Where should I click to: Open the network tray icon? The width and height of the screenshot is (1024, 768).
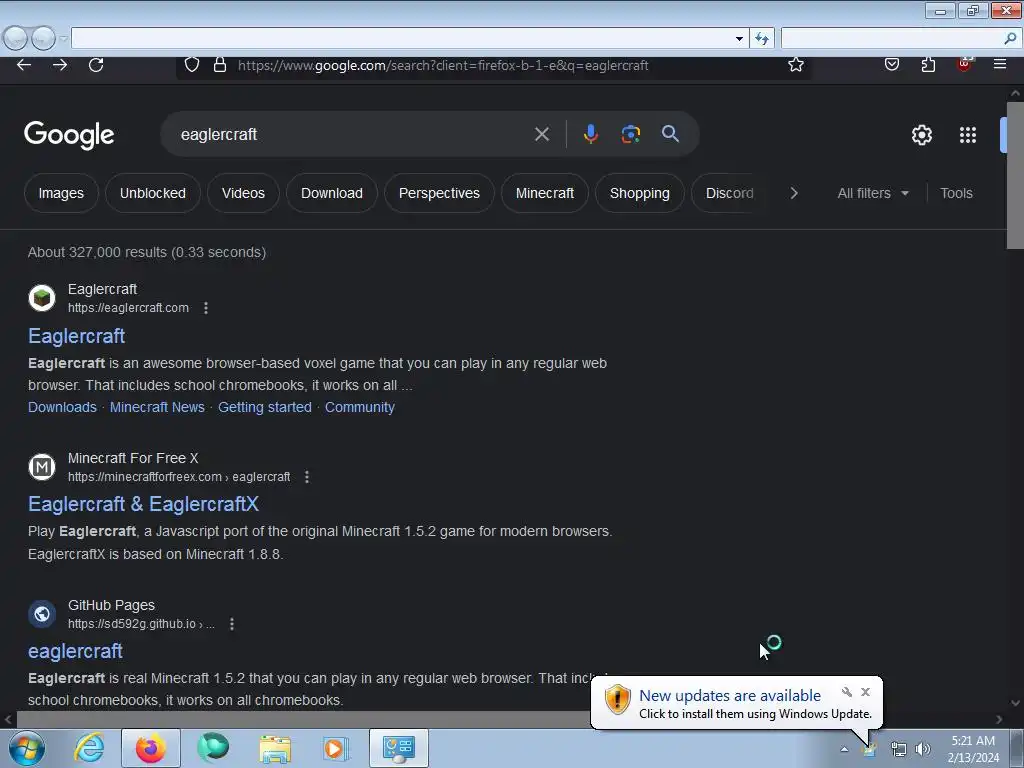(x=899, y=749)
